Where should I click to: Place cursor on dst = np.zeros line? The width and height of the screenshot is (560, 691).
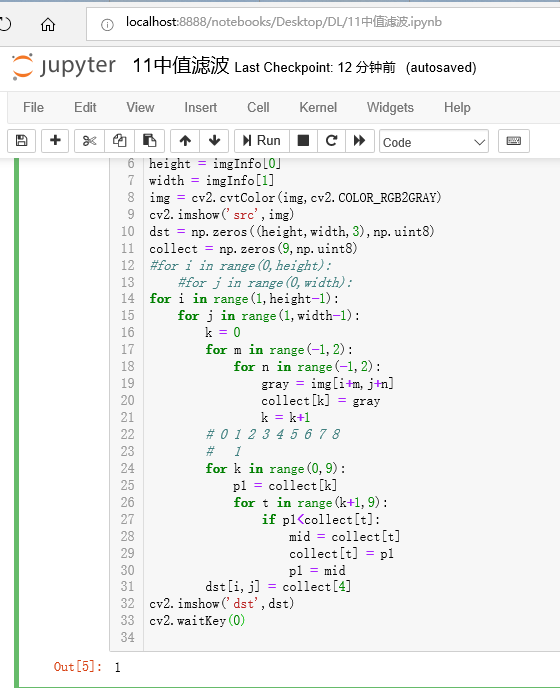point(292,231)
